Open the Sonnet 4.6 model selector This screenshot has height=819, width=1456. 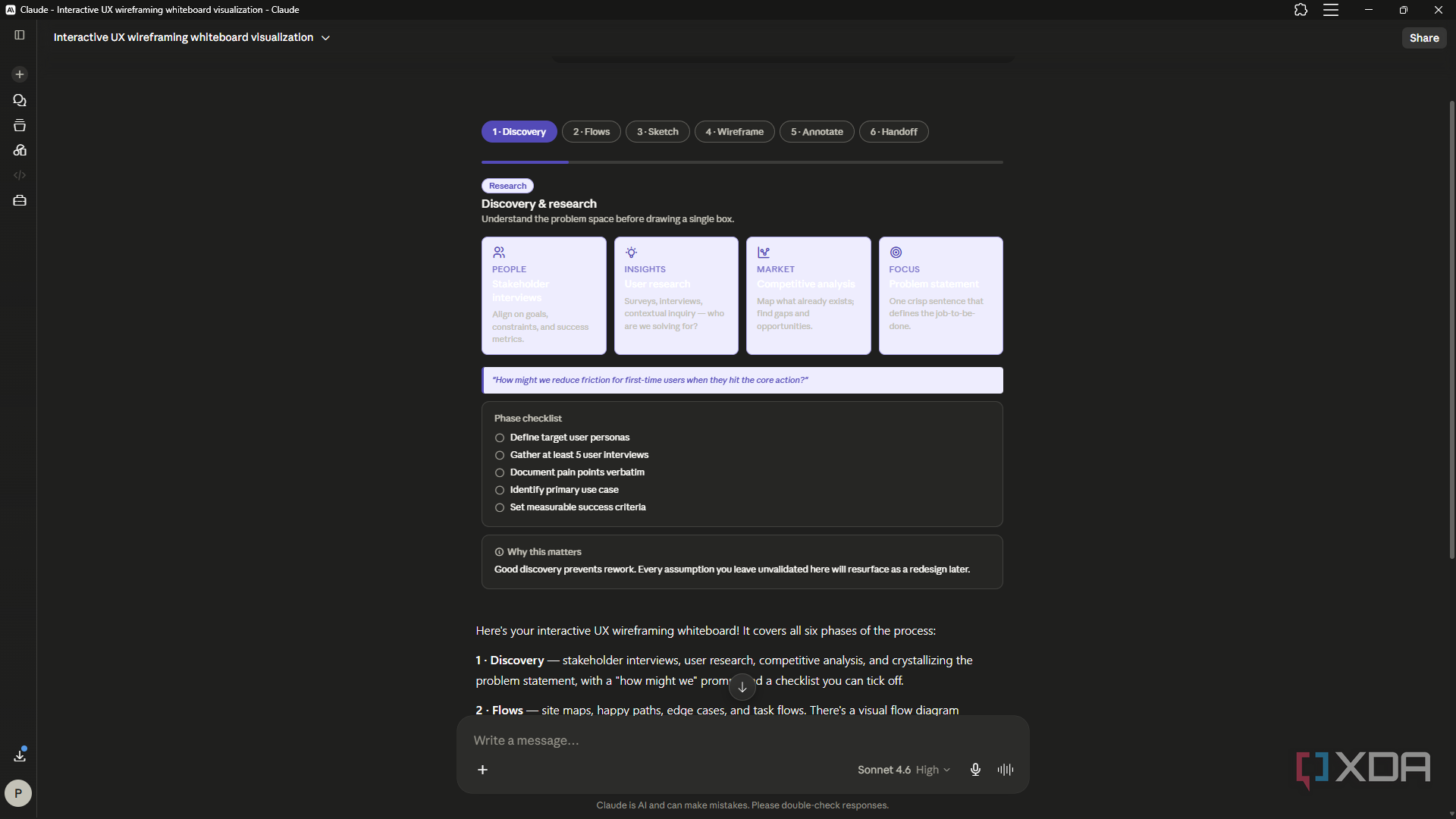coord(903,770)
